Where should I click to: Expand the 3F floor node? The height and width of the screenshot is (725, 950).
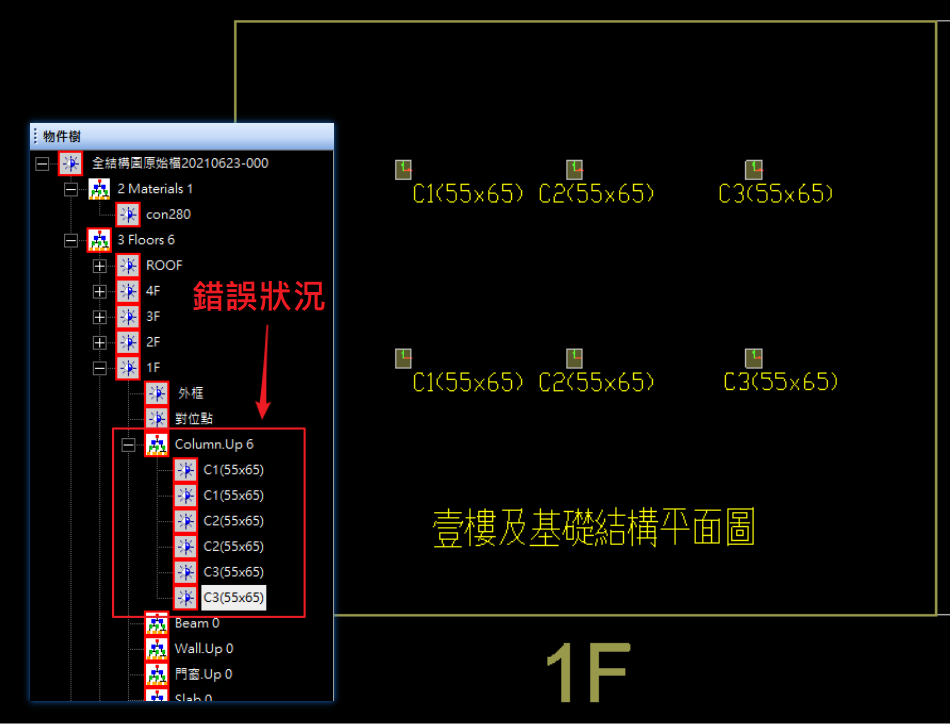[x=100, y=317]
